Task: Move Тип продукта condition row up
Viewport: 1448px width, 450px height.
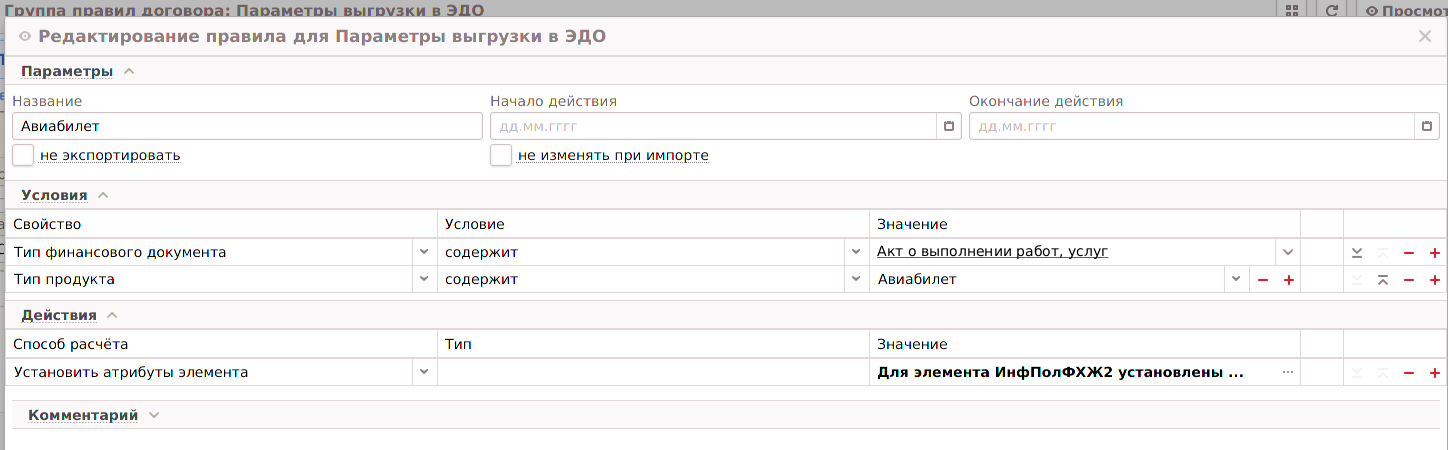Action: (x=1383, y=280)
